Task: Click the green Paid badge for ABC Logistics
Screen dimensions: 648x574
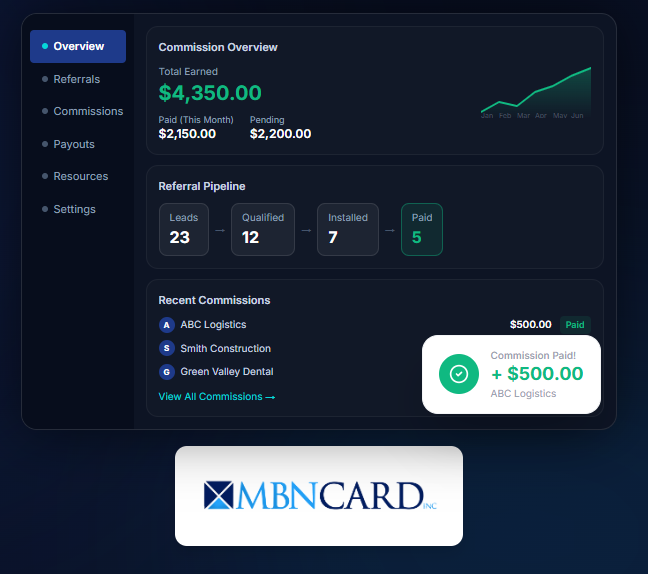Action: [575, 325]
